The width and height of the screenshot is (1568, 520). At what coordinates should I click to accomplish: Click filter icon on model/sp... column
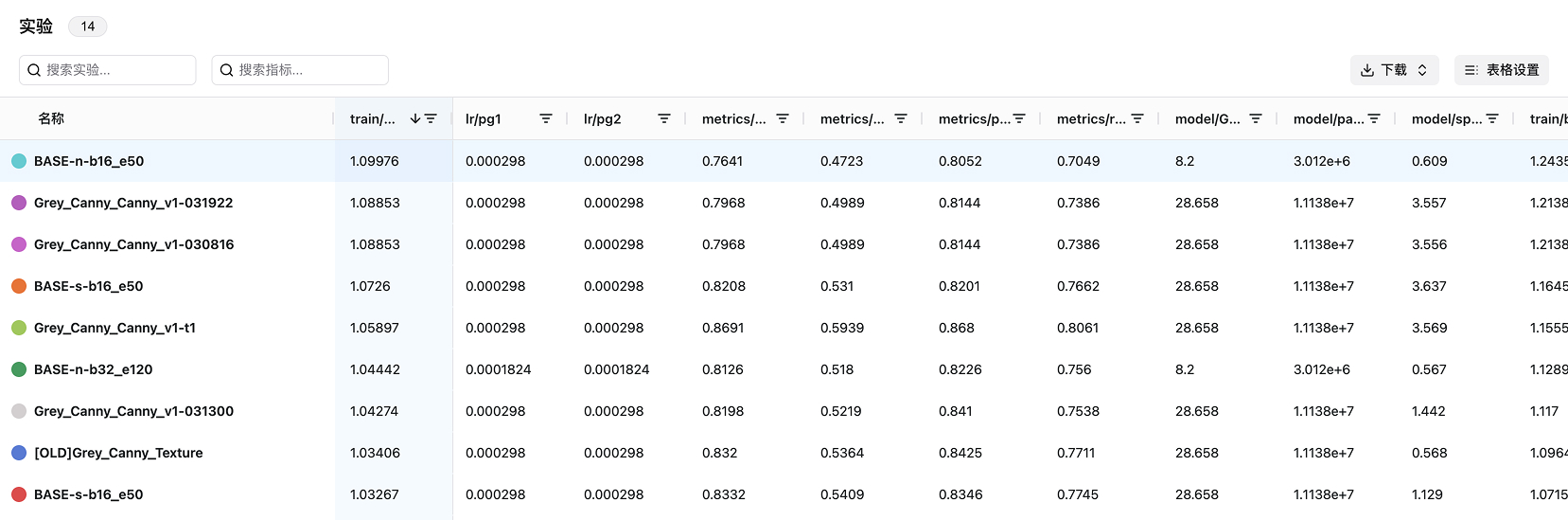click(x=1492, y=118)
